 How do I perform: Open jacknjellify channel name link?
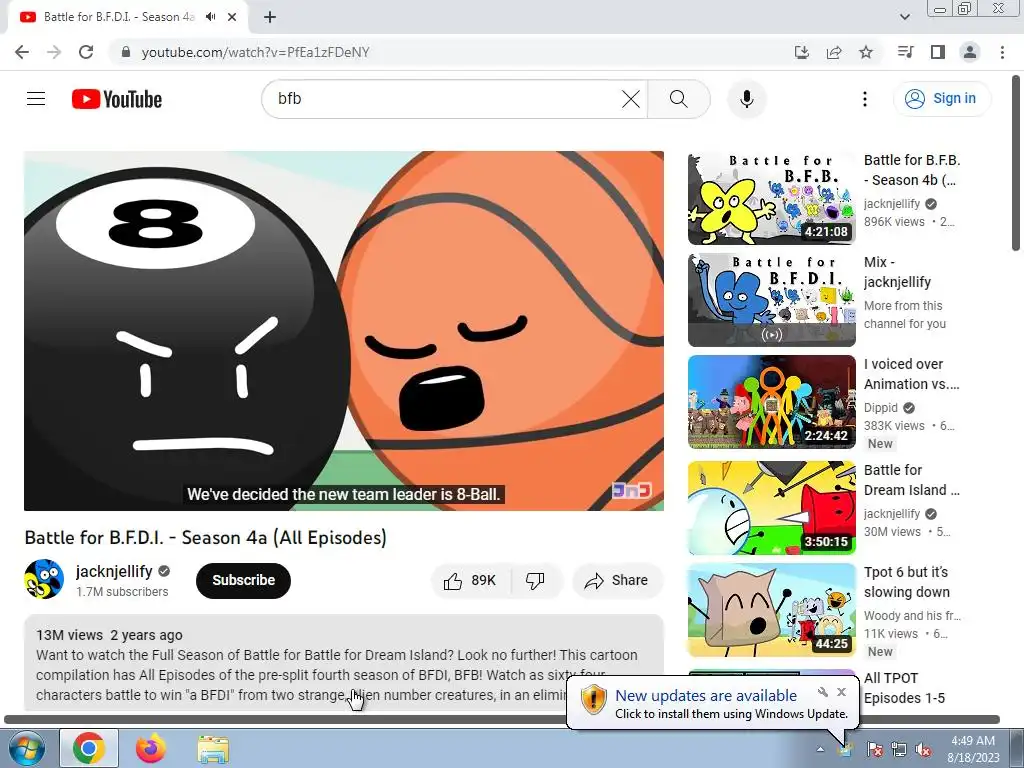tap(114, 571)
